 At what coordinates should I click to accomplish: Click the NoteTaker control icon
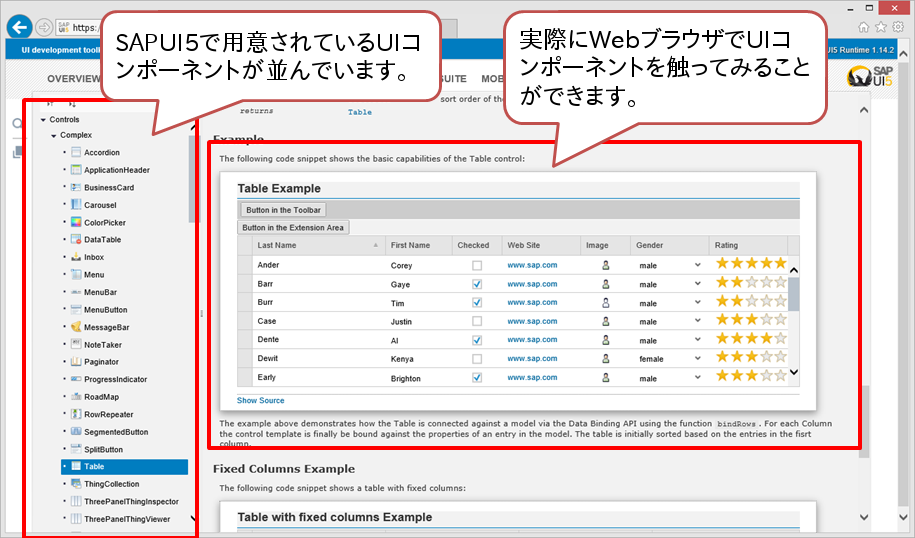76,344
